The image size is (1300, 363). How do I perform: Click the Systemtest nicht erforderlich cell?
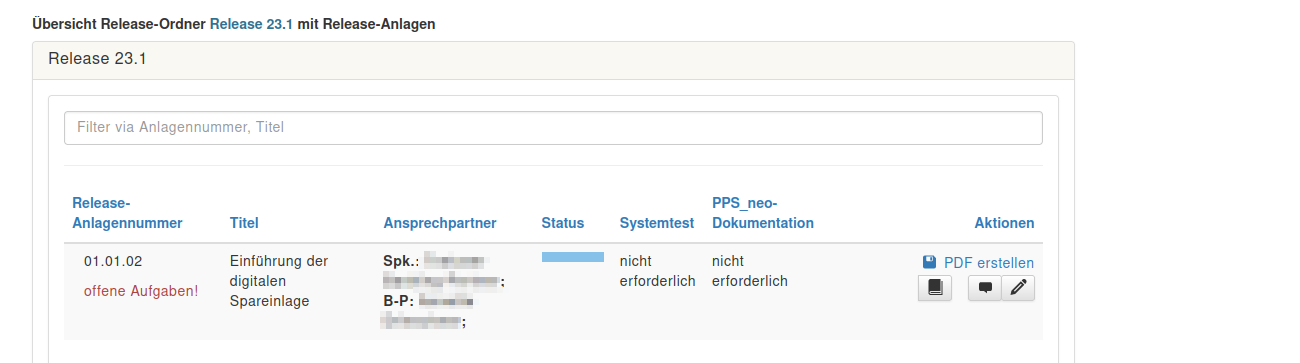[657, 271]
